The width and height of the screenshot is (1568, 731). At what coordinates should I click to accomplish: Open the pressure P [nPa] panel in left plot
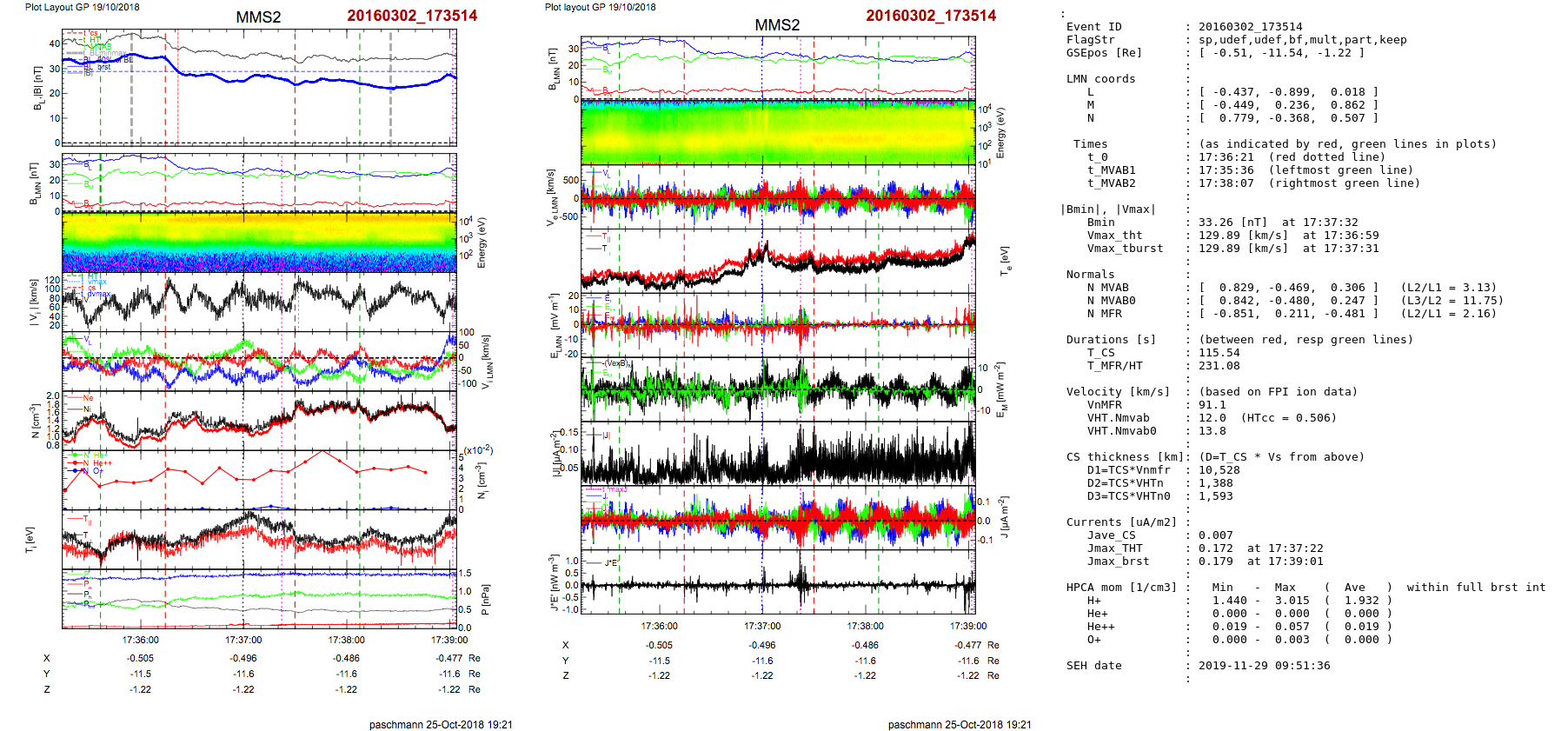(x=259, y=598)
